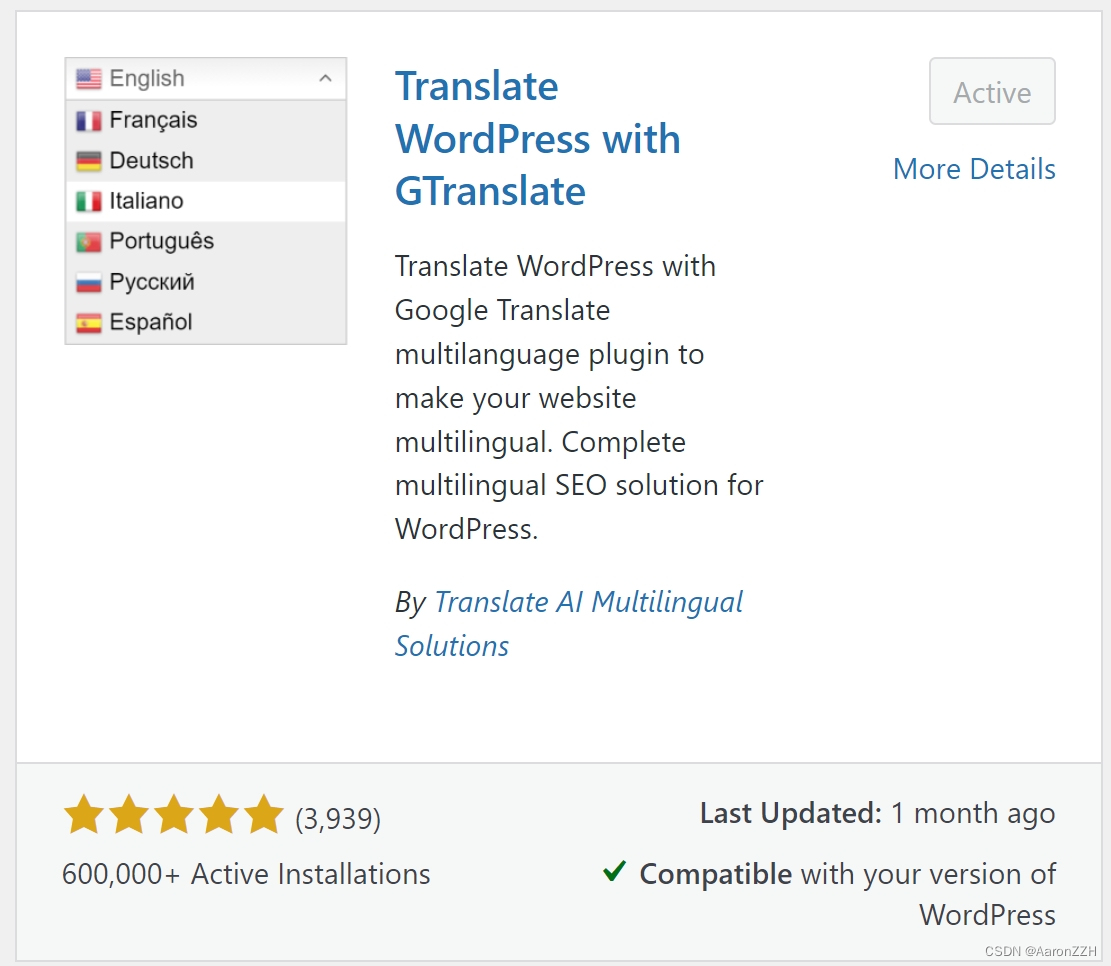
Task: Open the Translate WordPress with GTranslate title
Action: (x=538, y=139)
